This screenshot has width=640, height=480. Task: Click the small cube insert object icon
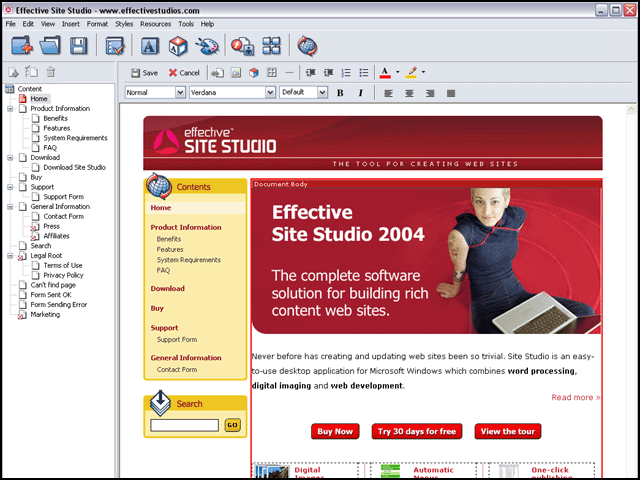pos(254,73)
